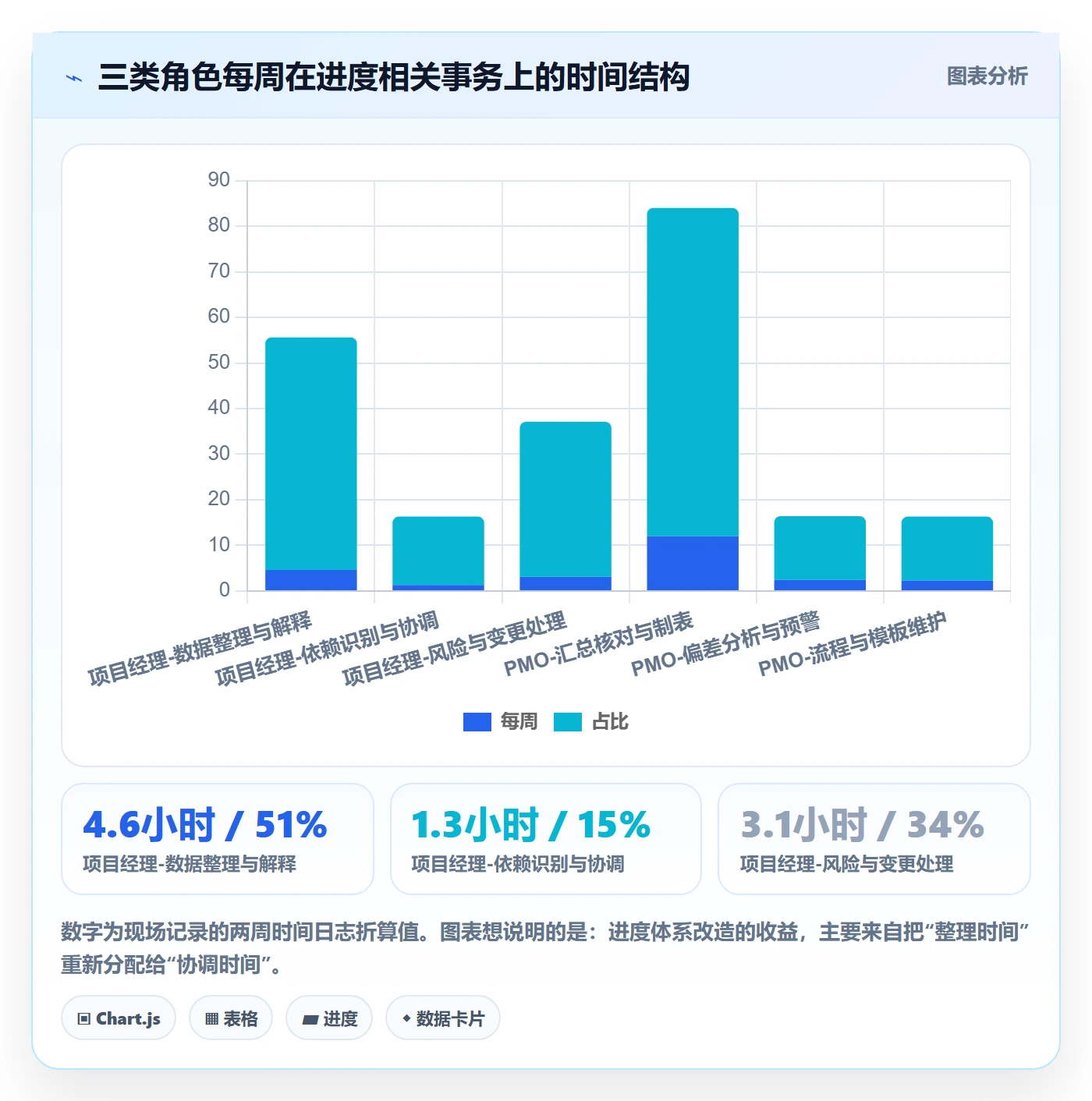Click the 图表分析 label in the header
Screen dimensions: 1092x1101
click(987, 76)
